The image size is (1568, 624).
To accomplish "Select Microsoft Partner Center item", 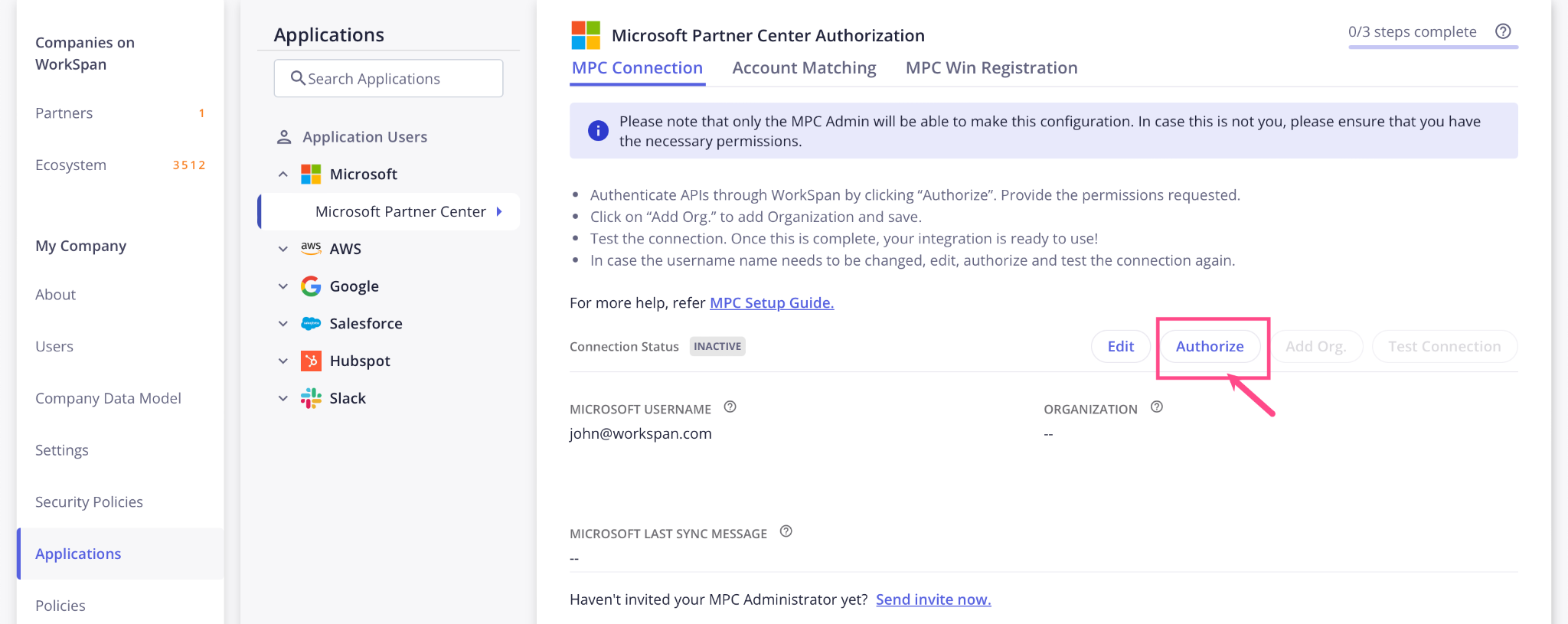I will point(389,212).
